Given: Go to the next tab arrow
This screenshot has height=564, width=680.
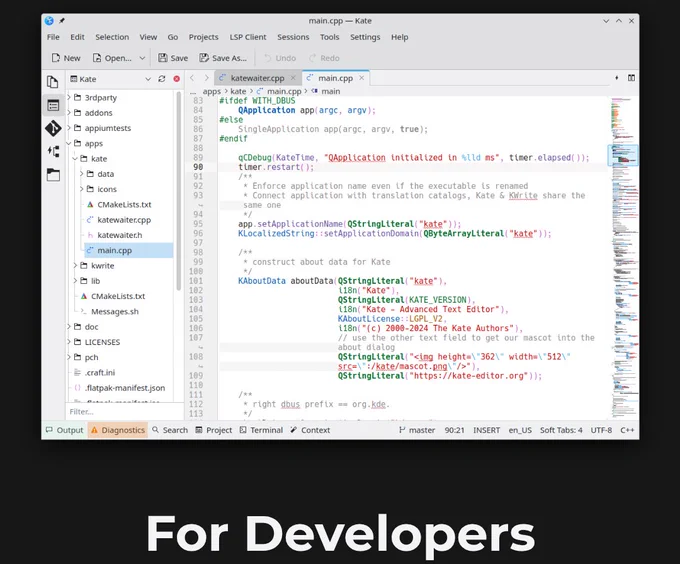Looking at the screenshot, I should (206, 78).
